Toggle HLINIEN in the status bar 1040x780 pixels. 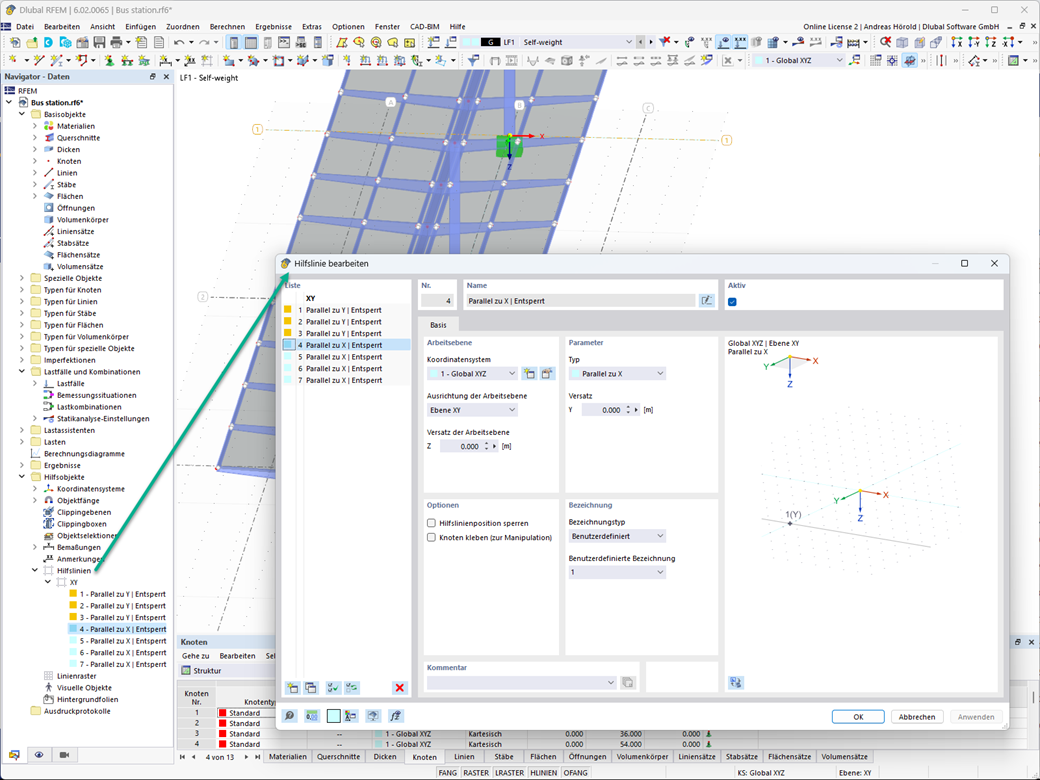tap(544, 773)
